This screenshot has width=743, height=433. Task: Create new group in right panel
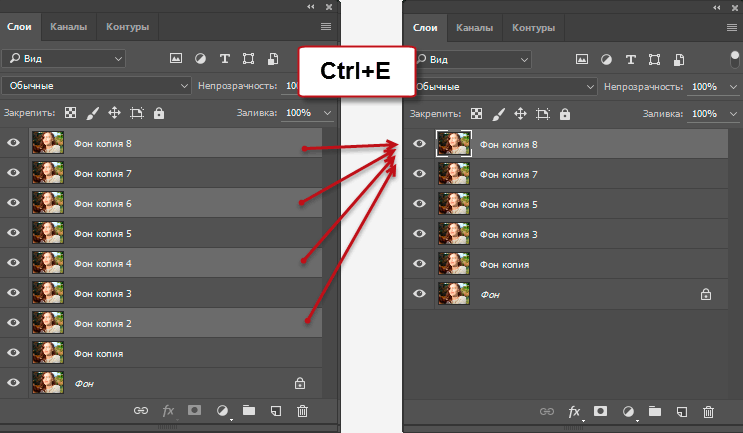point(655,411)
